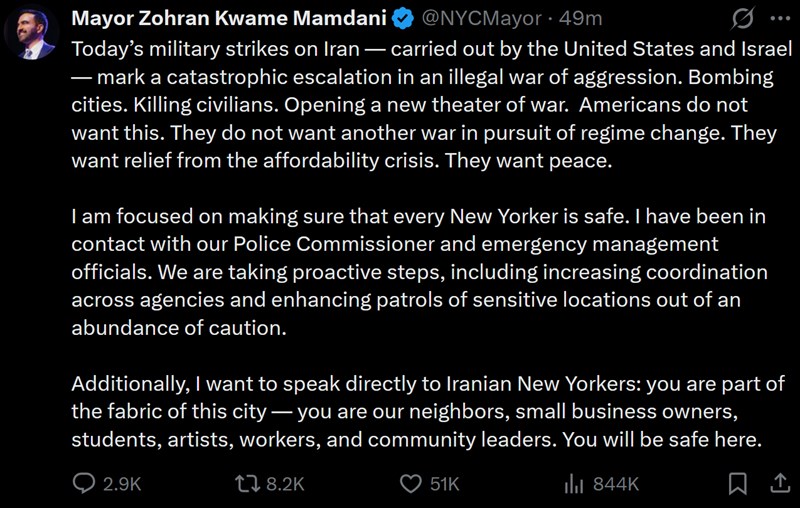The image size is (800, 508).
Task: Click the paragraph addressing Iranian New Yorkers
Action: coord(420,411)
